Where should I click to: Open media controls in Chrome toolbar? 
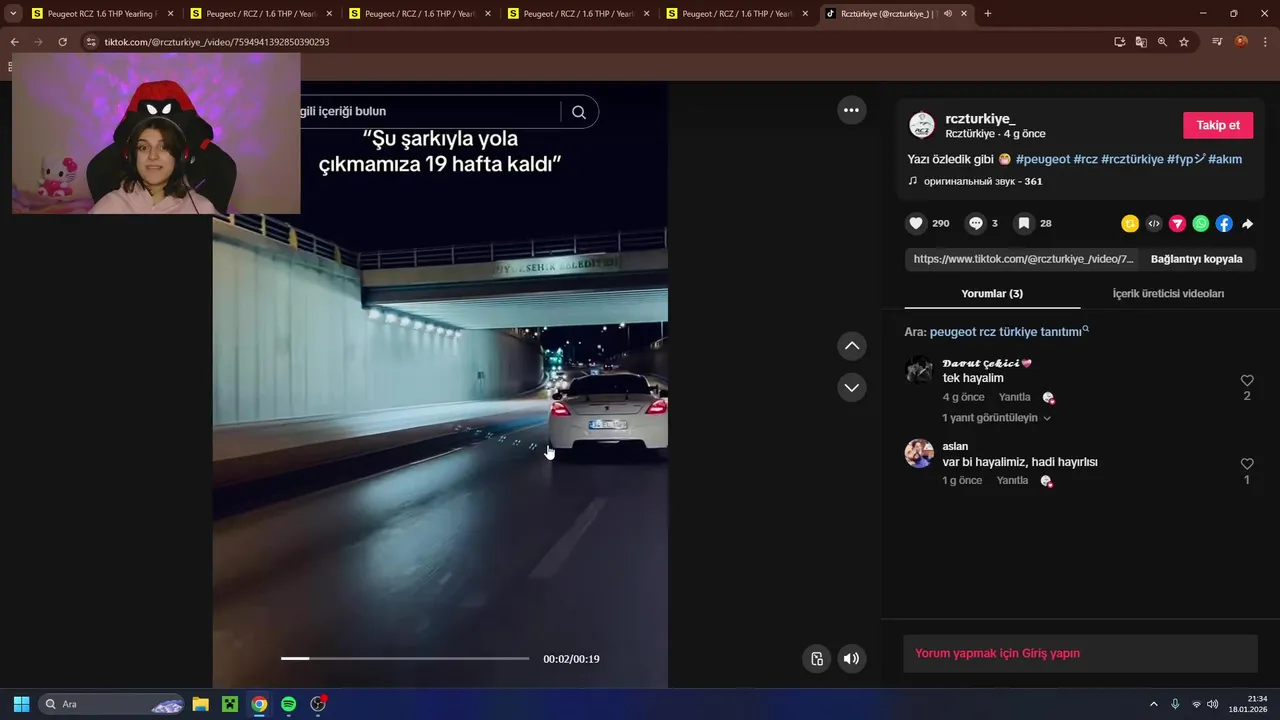click(x=1217, y=42)
